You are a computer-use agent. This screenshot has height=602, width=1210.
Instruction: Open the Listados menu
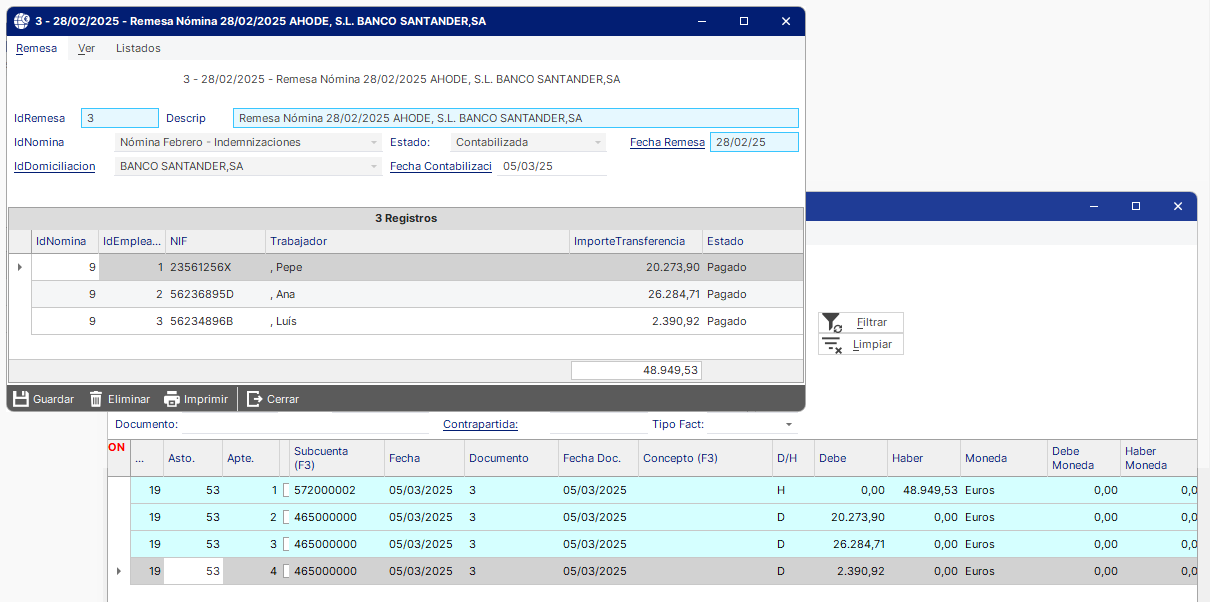(x=138, y=48)
